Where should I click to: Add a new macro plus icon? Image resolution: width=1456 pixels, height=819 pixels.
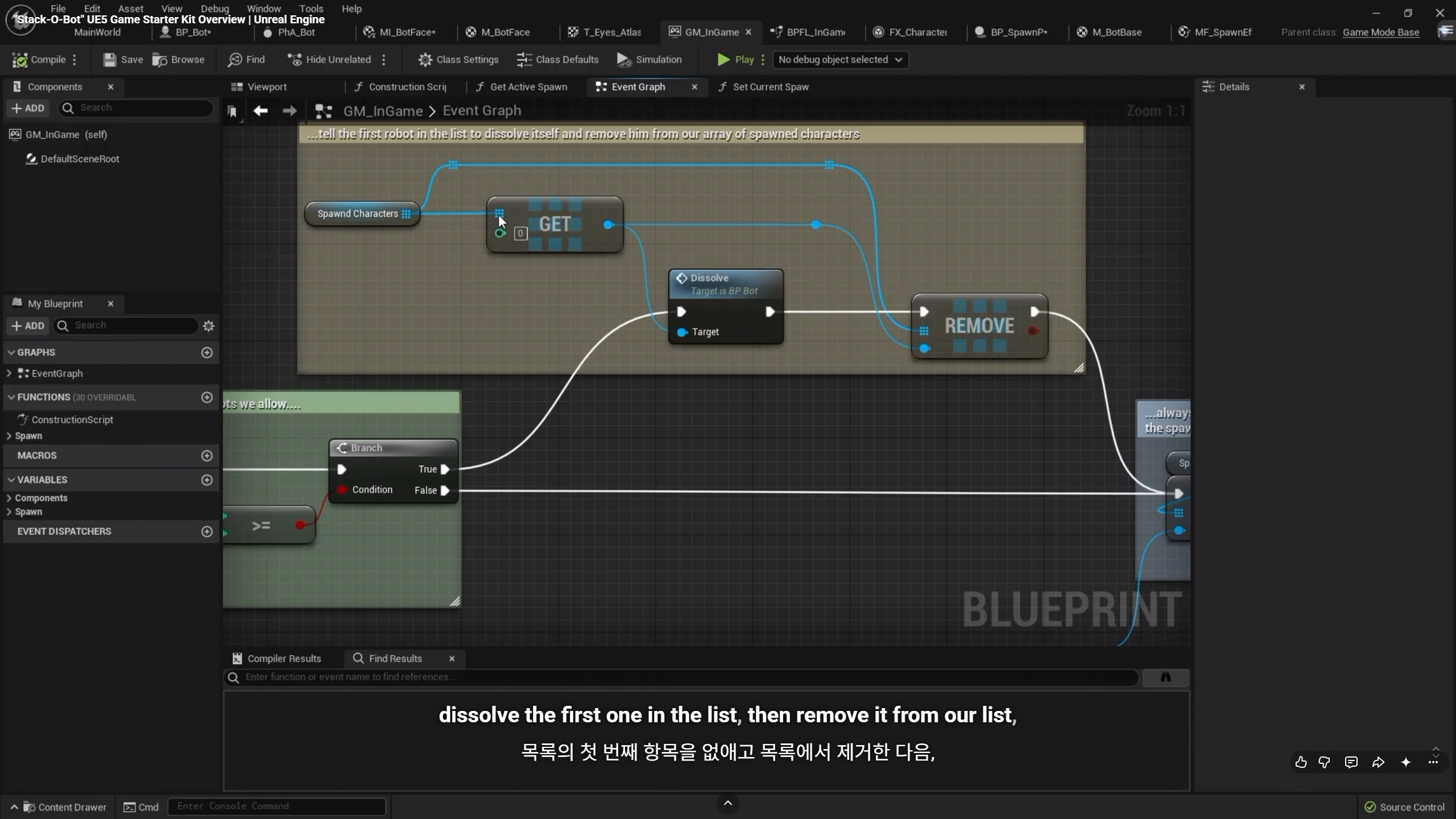(207, 456)
